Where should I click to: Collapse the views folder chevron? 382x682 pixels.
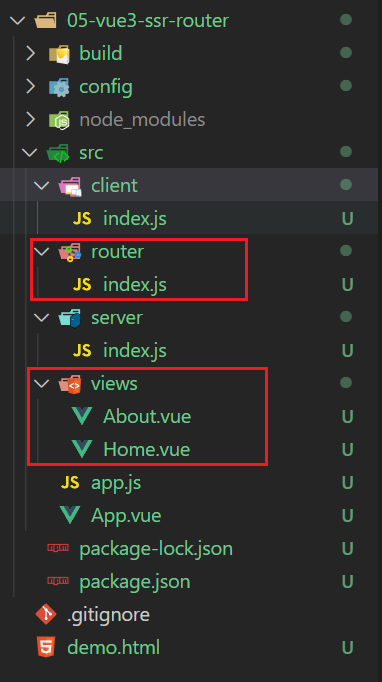click(x=42, y=384)
